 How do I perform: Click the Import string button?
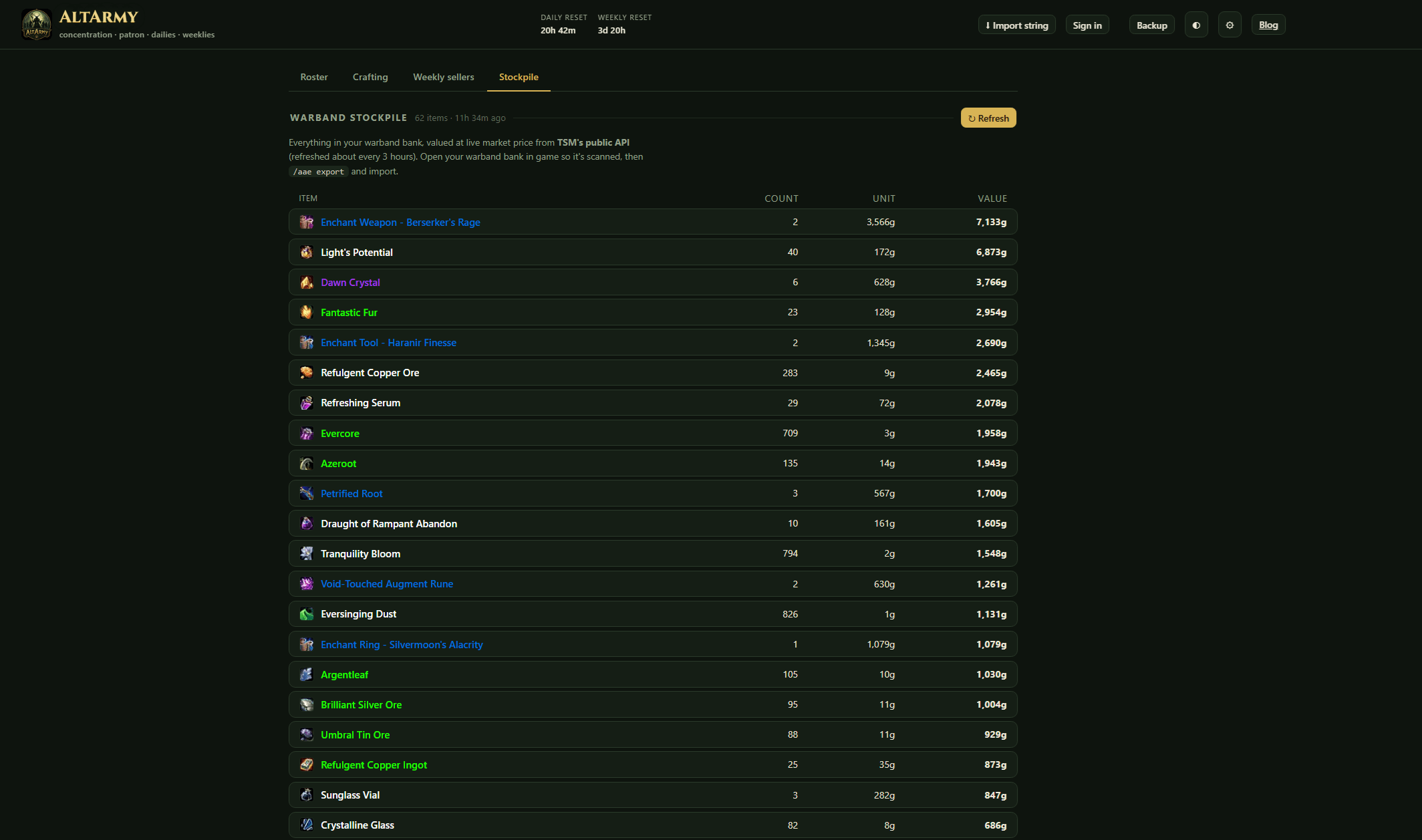tap(1017, 25)
